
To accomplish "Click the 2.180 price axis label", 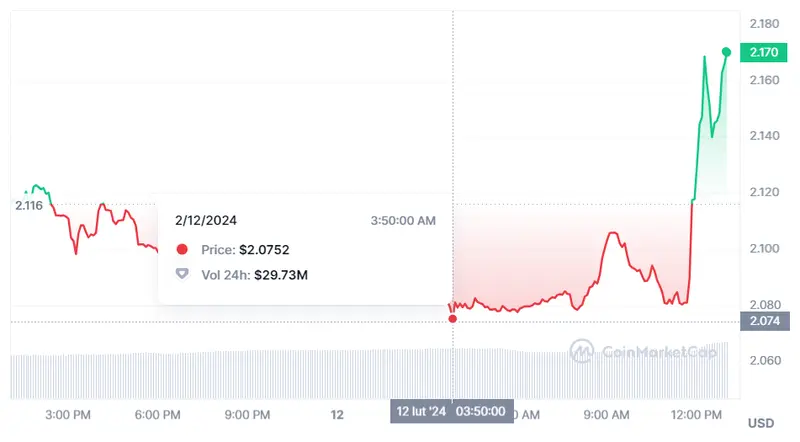I will point(764,23).
